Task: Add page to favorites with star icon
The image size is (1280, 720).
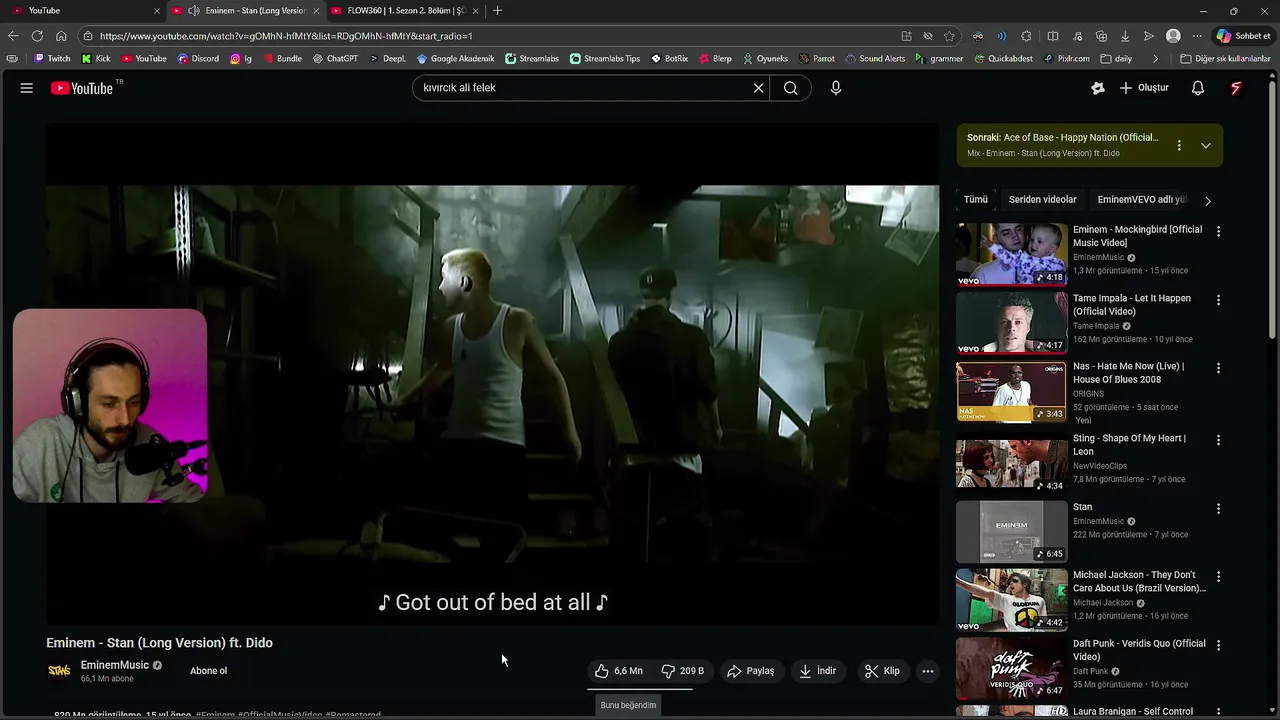Action: coord(950,36)
